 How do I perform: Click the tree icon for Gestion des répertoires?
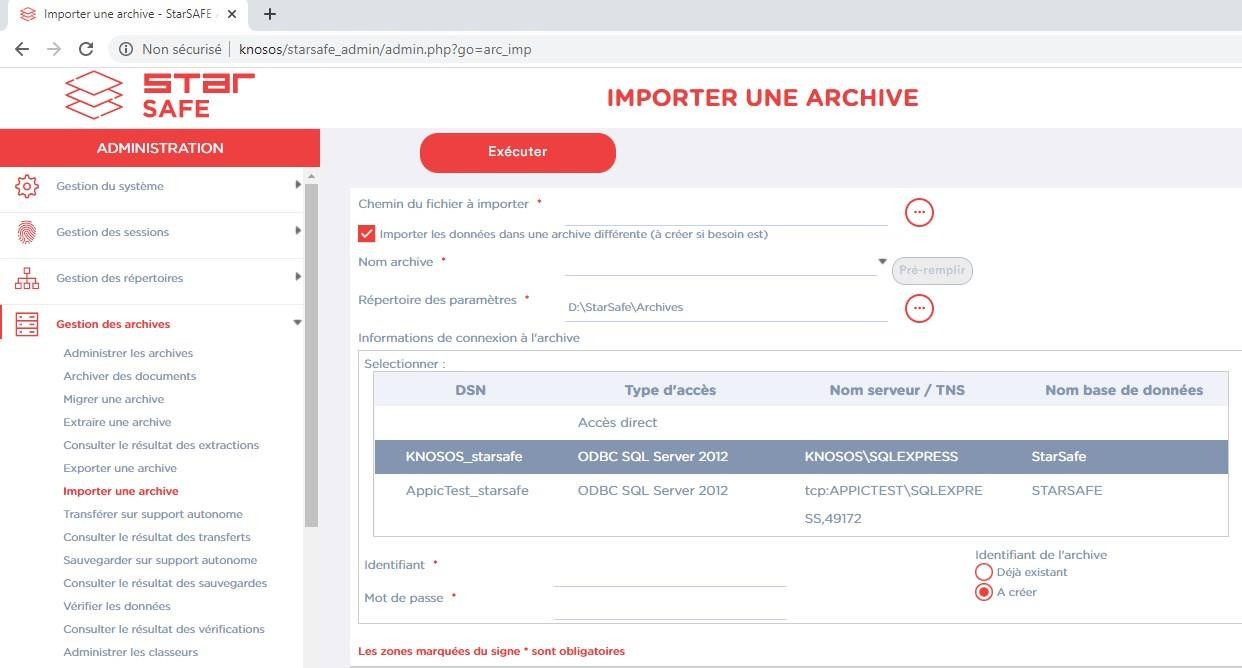click(27, 278)
